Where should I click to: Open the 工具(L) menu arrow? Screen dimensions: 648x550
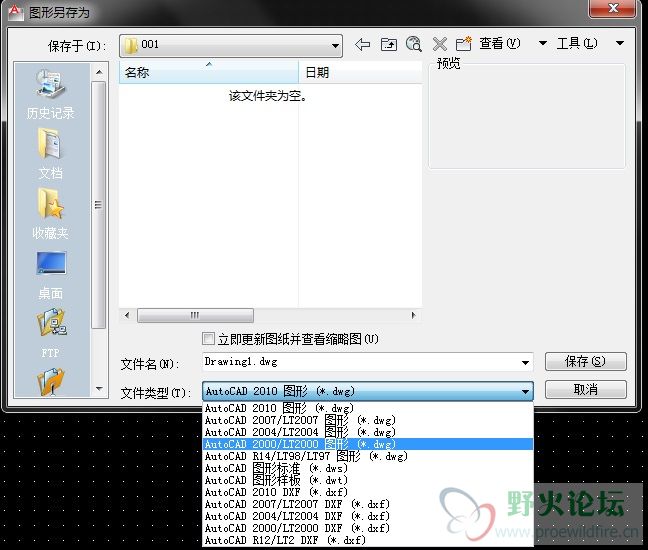620,43
